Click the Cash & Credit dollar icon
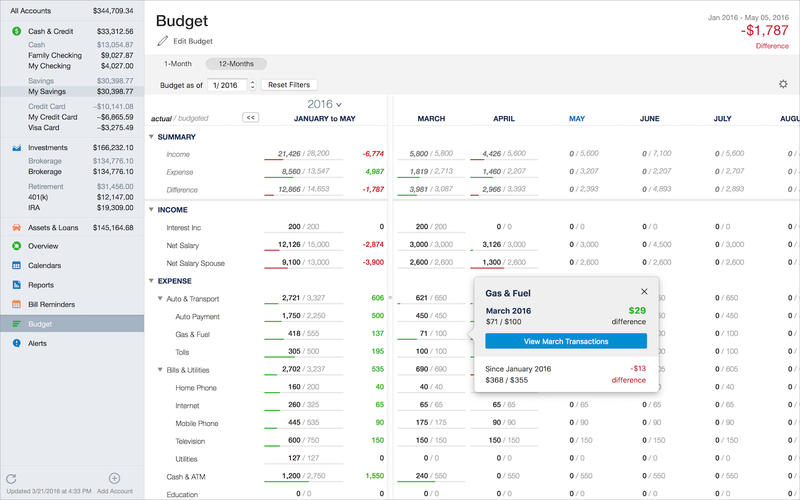The height and width of the screenshot is (500, 800). tap(17, 31)
